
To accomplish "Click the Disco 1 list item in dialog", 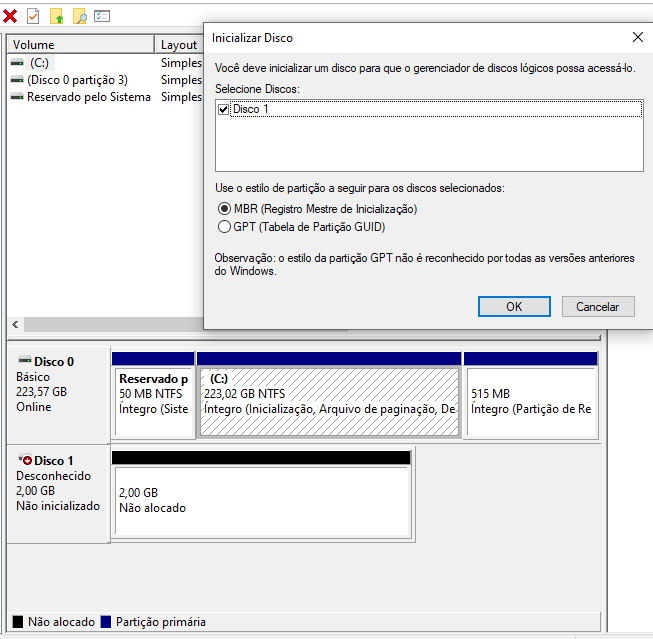I will pyautogui.click(x=436, y=109).
